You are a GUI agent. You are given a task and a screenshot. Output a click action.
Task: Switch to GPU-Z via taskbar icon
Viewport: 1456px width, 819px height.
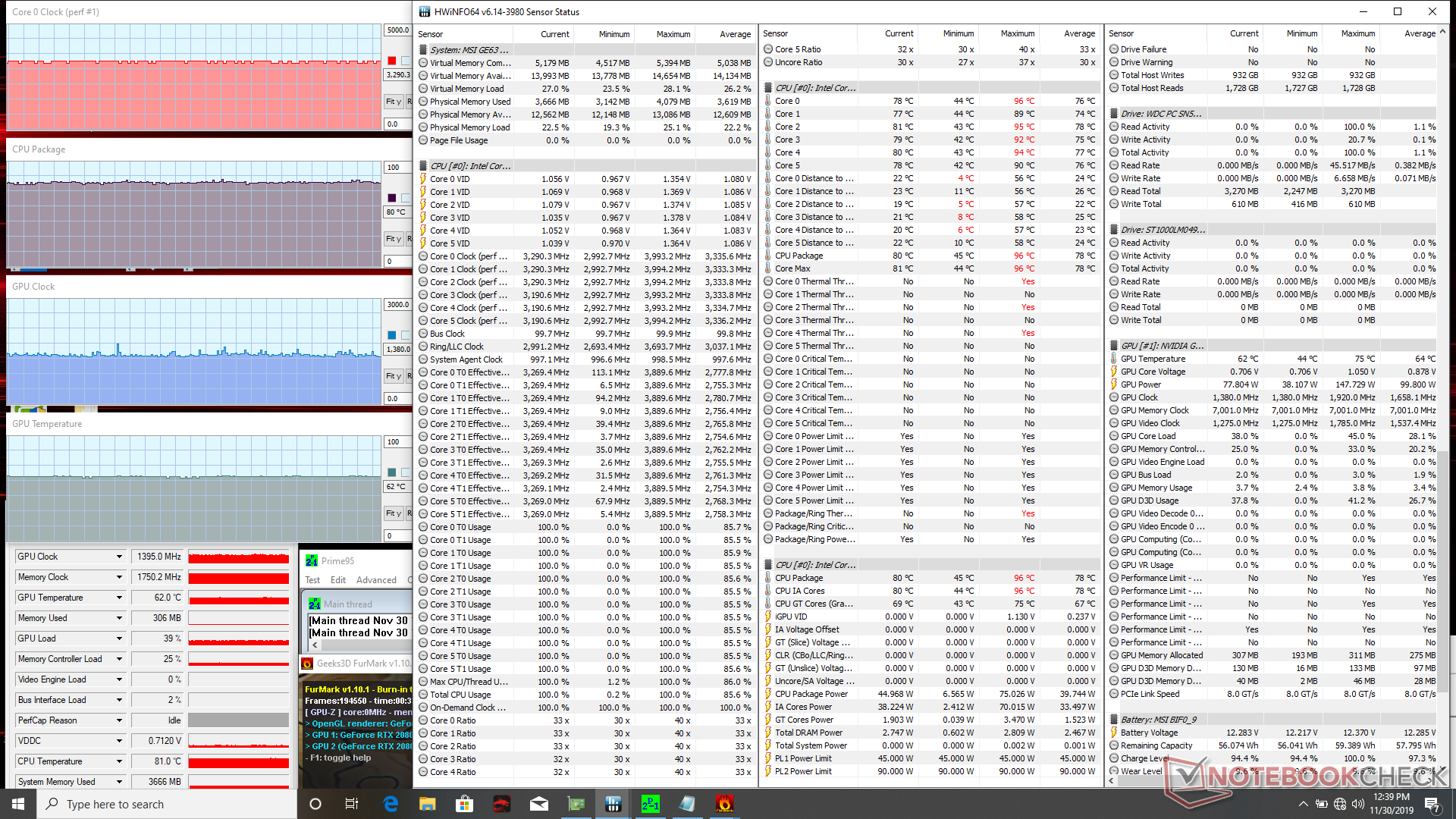[x=576, y=804]
